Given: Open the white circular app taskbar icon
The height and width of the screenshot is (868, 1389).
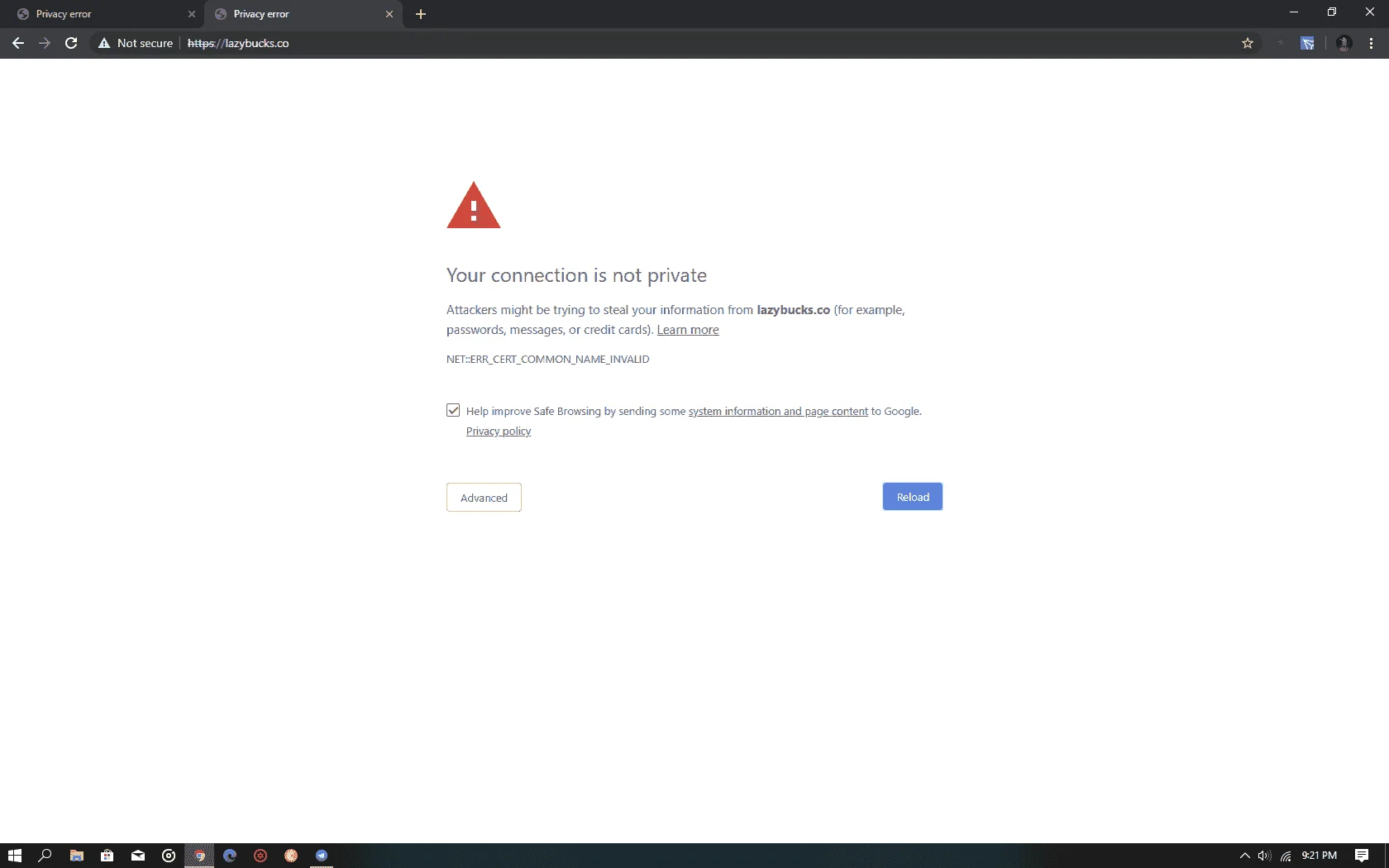Looking at the screenshot, I should tap(169, 856).
